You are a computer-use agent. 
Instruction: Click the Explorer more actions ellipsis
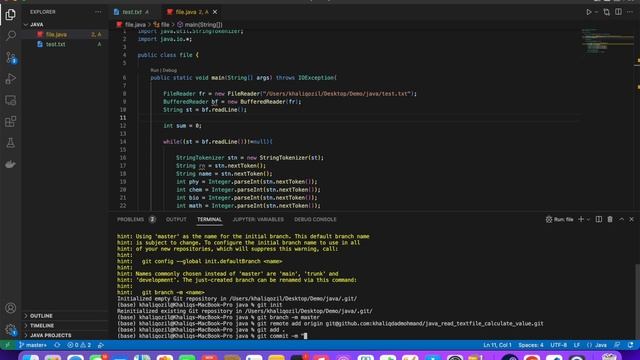pos(98,12)
